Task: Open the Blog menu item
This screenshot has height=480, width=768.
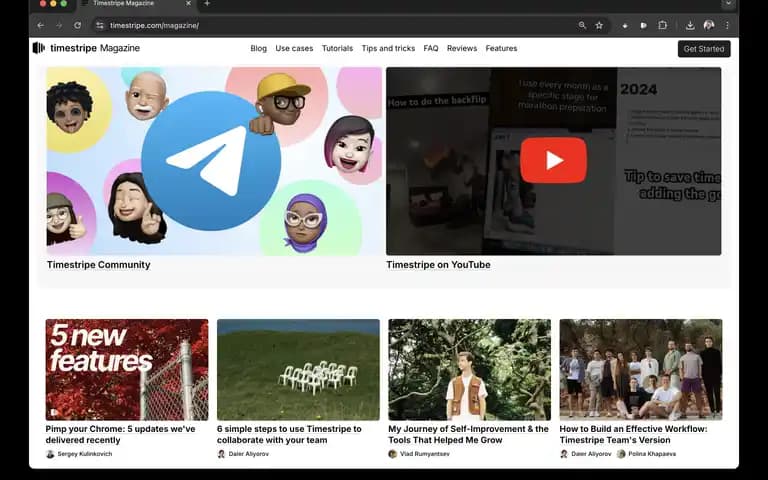Action: tap(259, 48)
